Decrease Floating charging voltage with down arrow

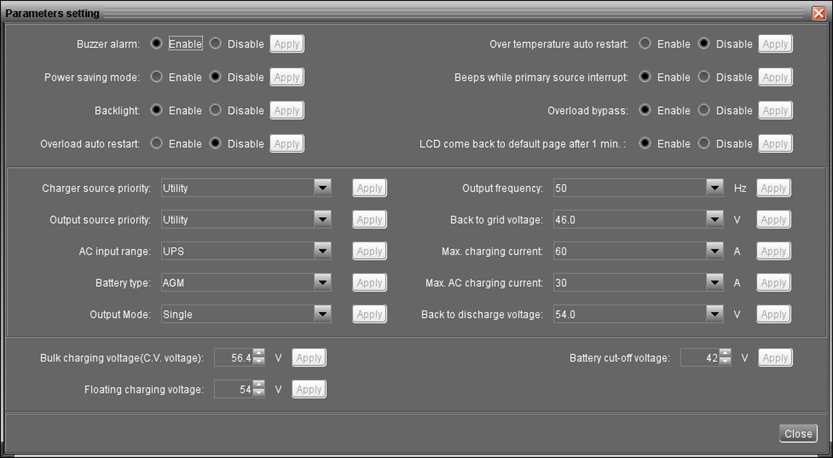point(259,394)
